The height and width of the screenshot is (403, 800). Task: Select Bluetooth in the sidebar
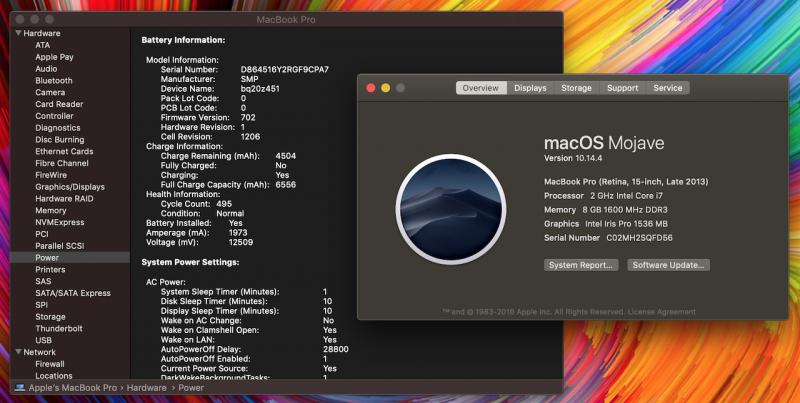point(54,81)
